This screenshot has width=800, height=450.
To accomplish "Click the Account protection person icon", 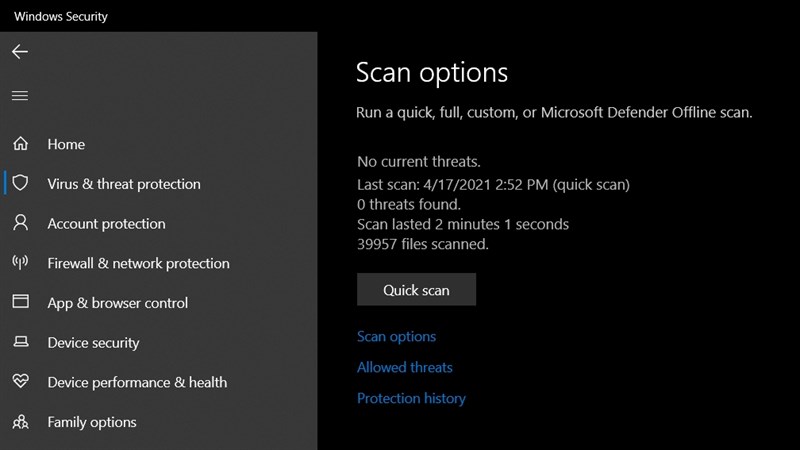I will pos(20,223).
